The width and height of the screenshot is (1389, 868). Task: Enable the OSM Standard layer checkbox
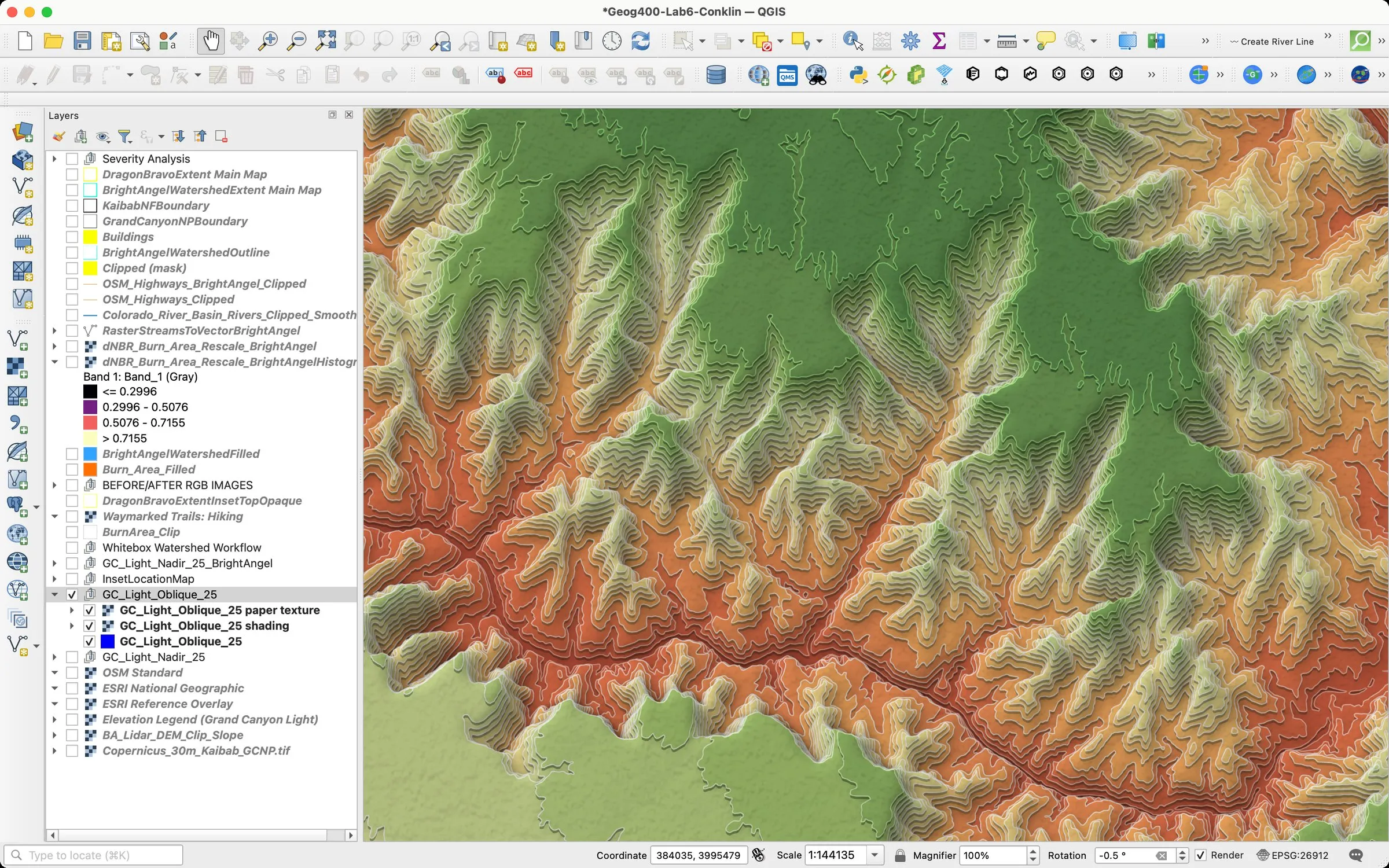(x=72, y=672)
